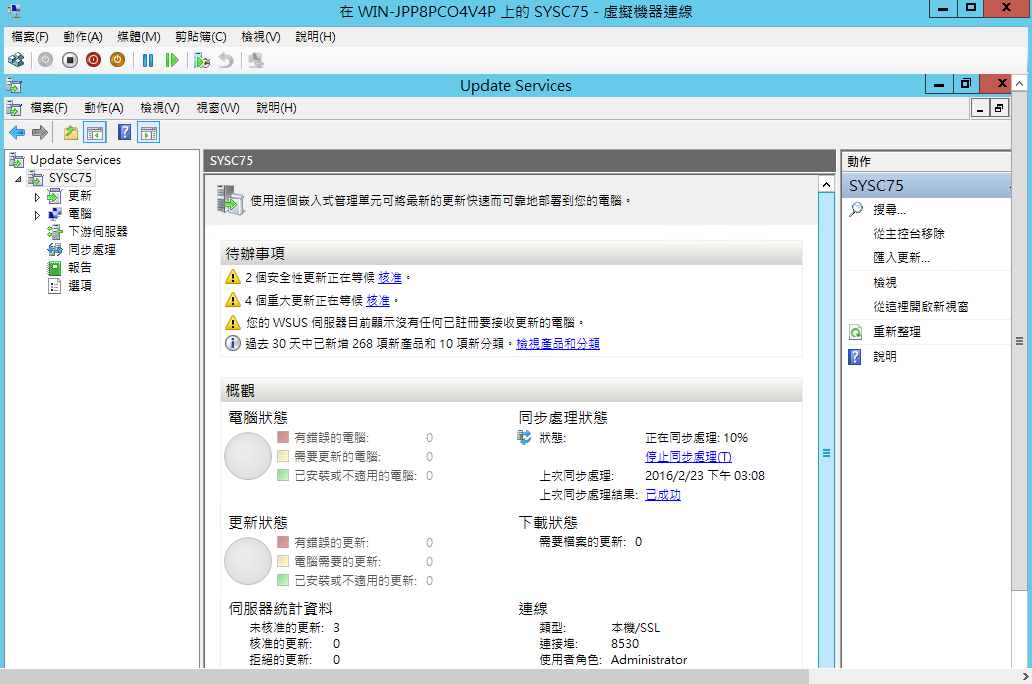
Task: Turn off the virtual machine via toolbar
Action: pyautogui.click(x=70, y=61)
